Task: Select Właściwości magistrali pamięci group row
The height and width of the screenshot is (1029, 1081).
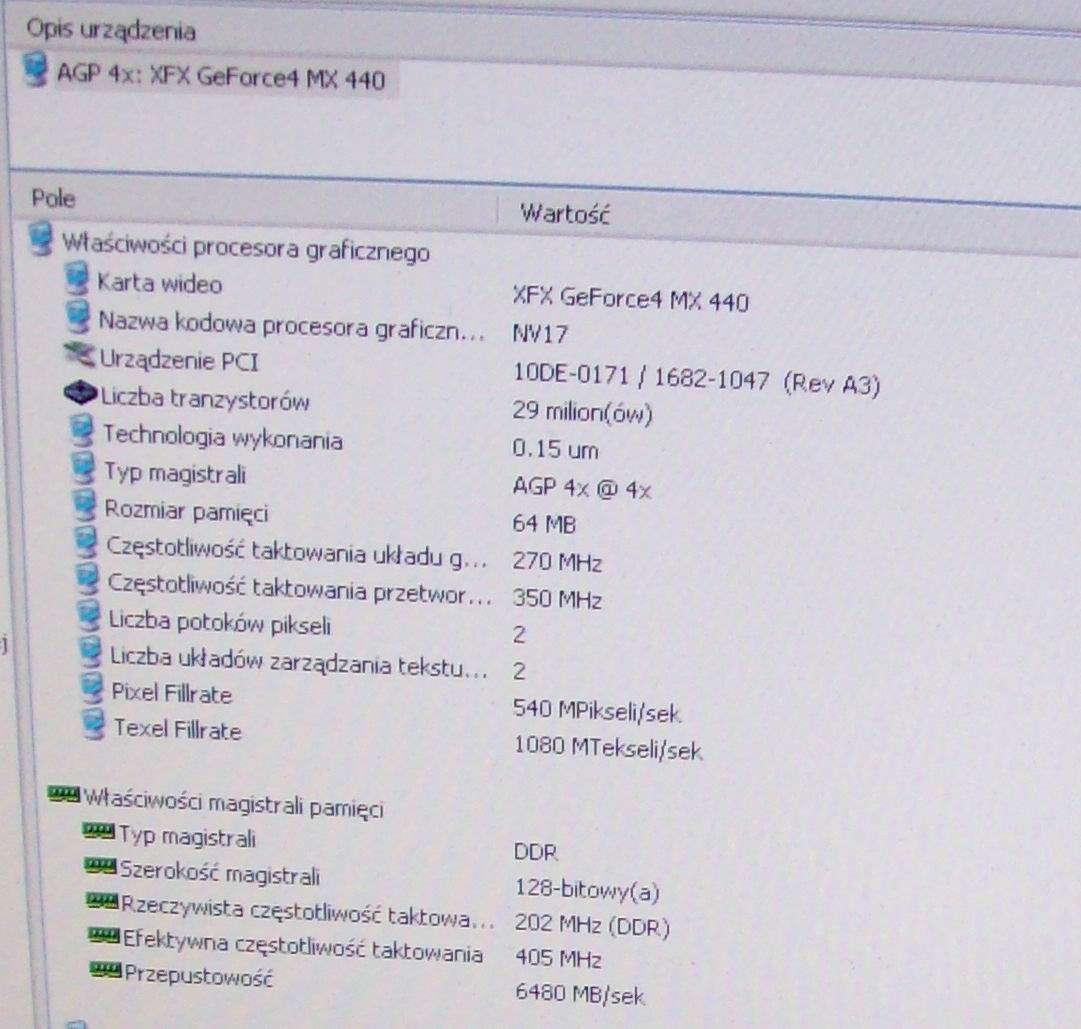Action: (x=234, y=803)
